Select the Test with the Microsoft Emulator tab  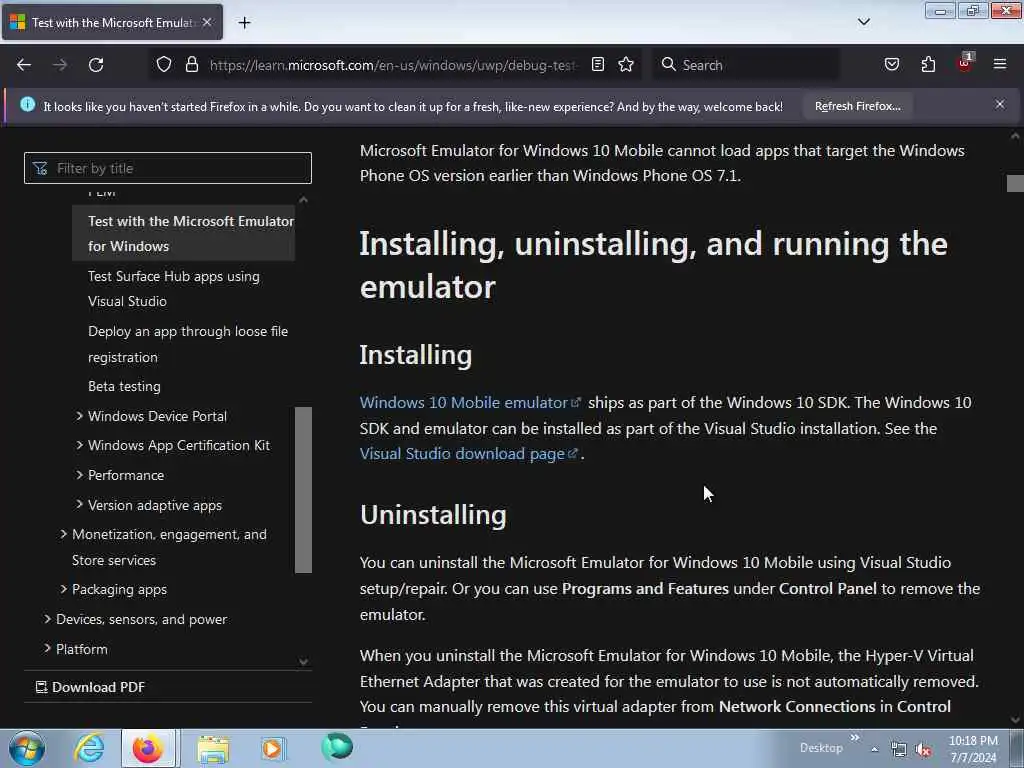[x=112, y=22]
